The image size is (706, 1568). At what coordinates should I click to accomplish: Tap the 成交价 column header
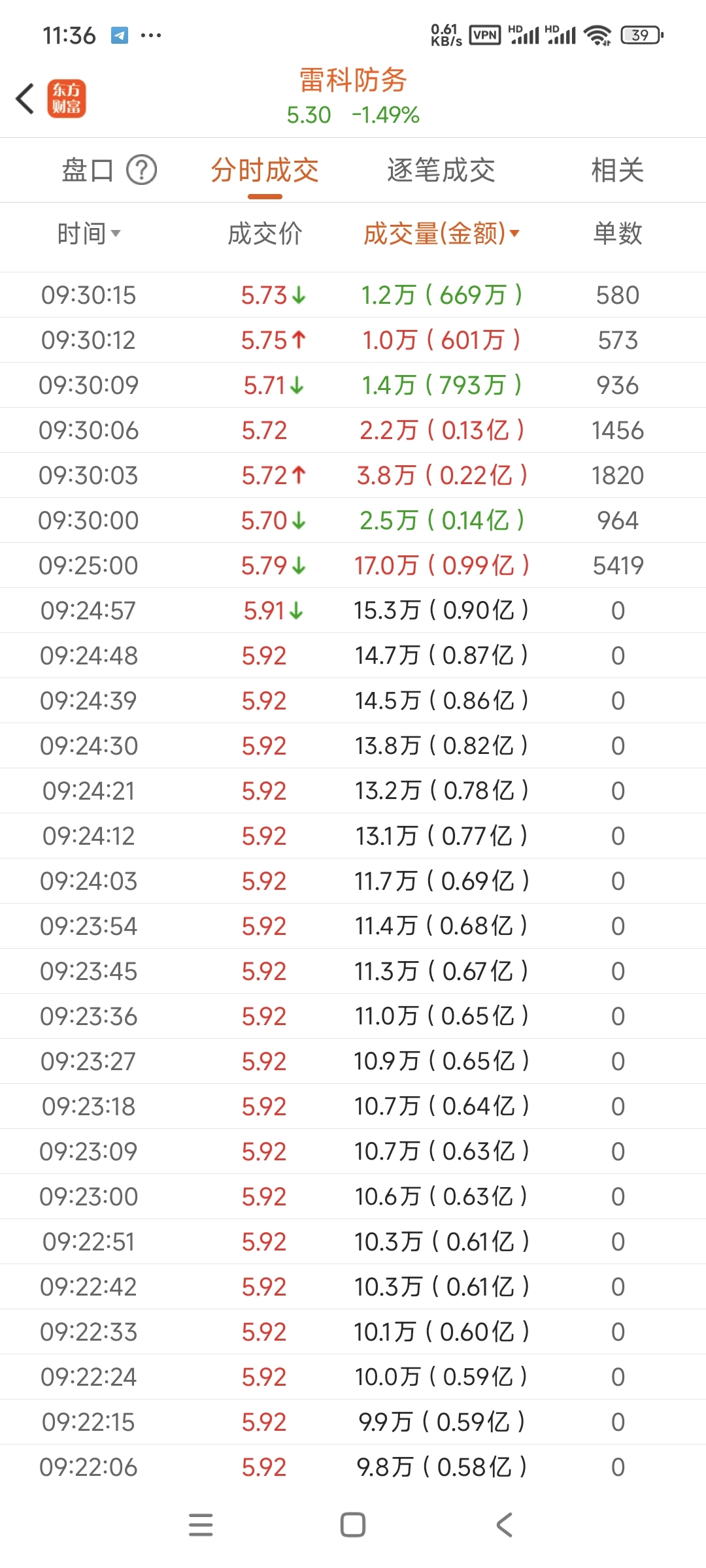click(265, 233)
